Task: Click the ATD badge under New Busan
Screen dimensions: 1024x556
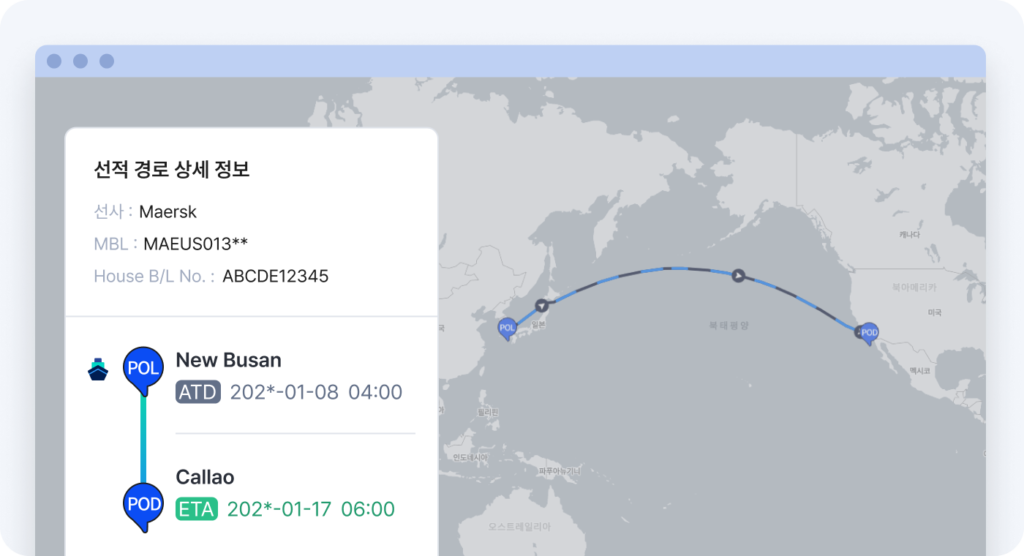Action: 198,392
